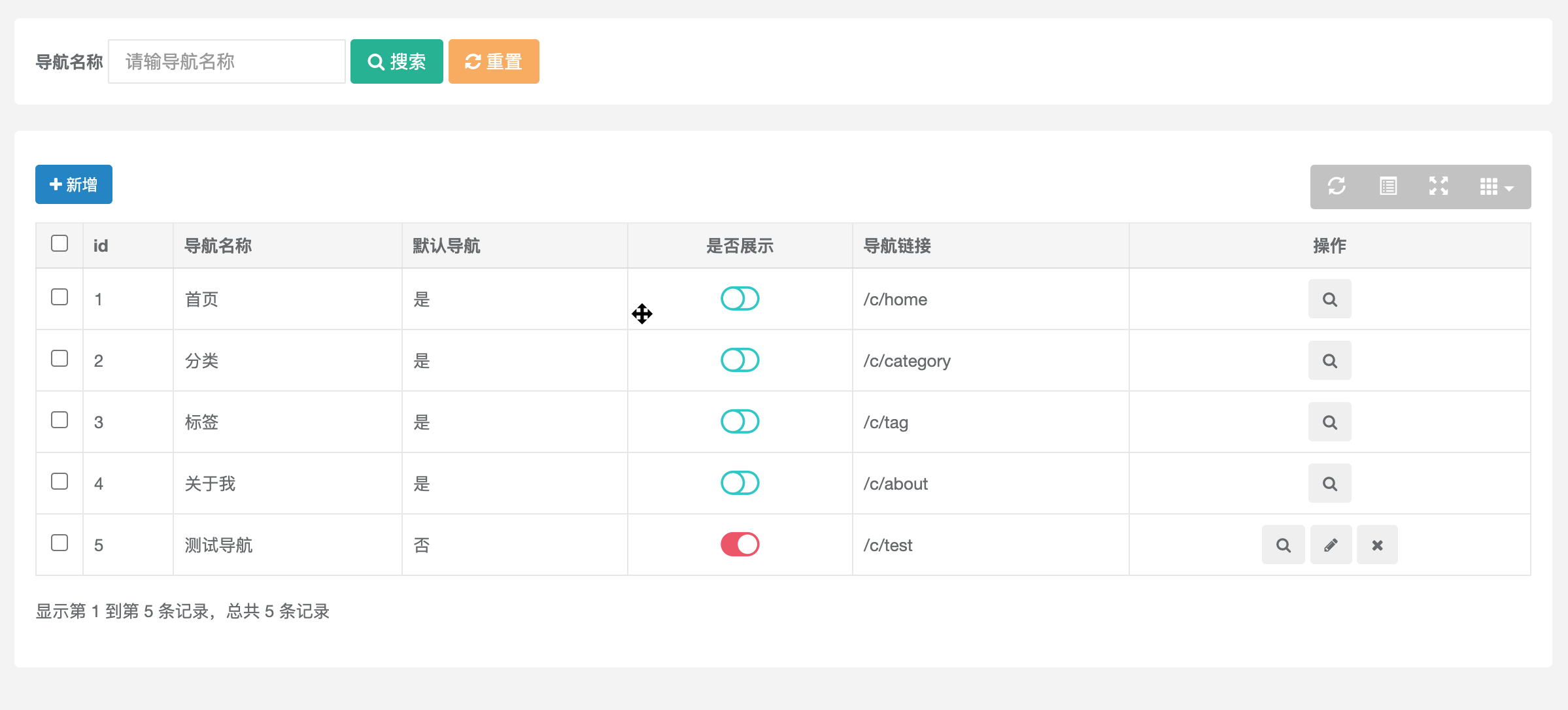Focus the 导航名称 search input field
The image size is (1568, 710).
coord(227,61)
